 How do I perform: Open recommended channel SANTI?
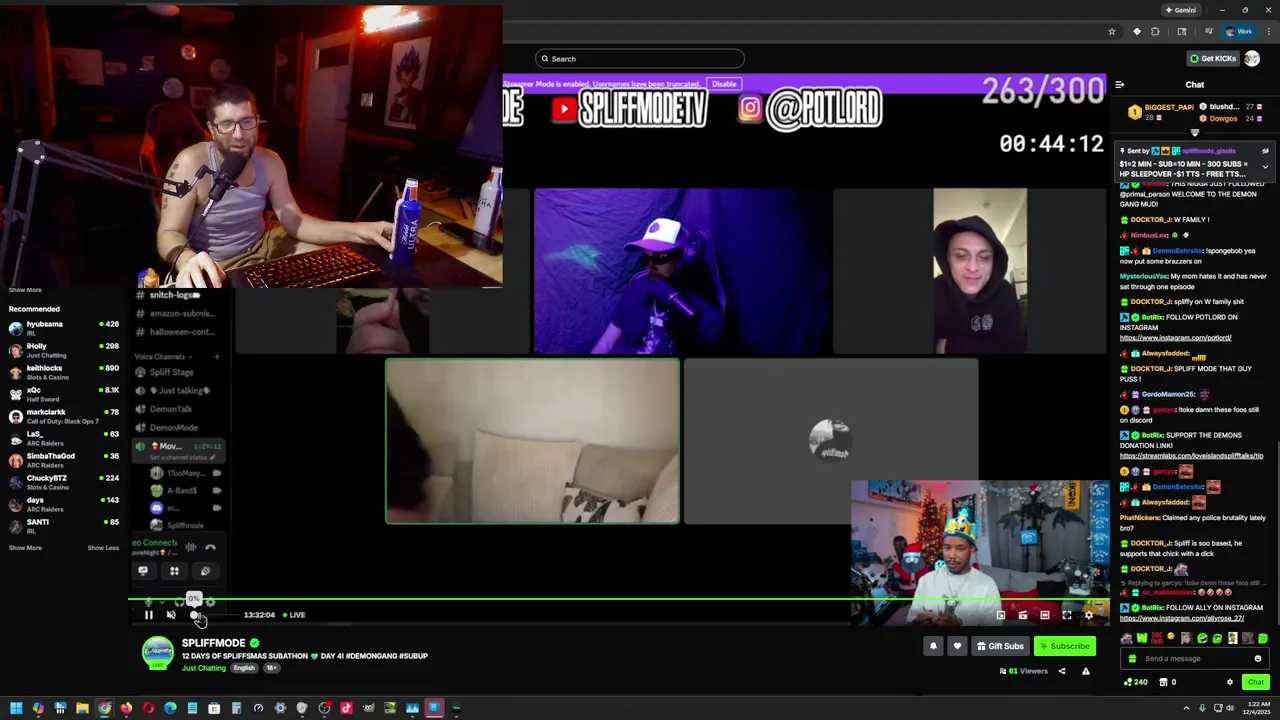tap(64, 526)
